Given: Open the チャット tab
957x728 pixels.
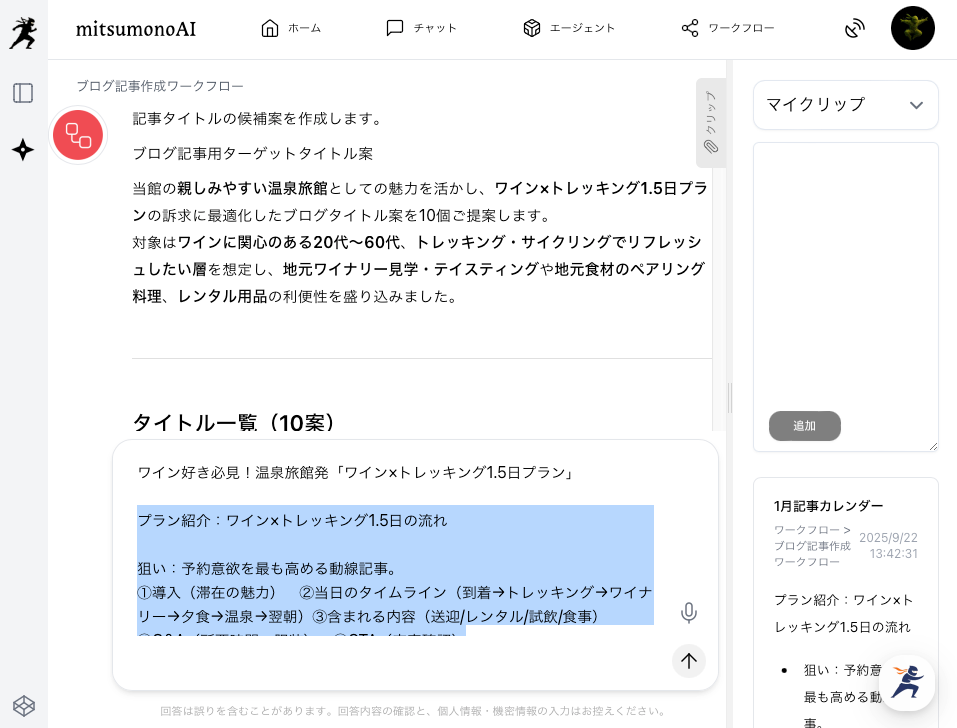Looking at the screenshot, I should [421, 28].
